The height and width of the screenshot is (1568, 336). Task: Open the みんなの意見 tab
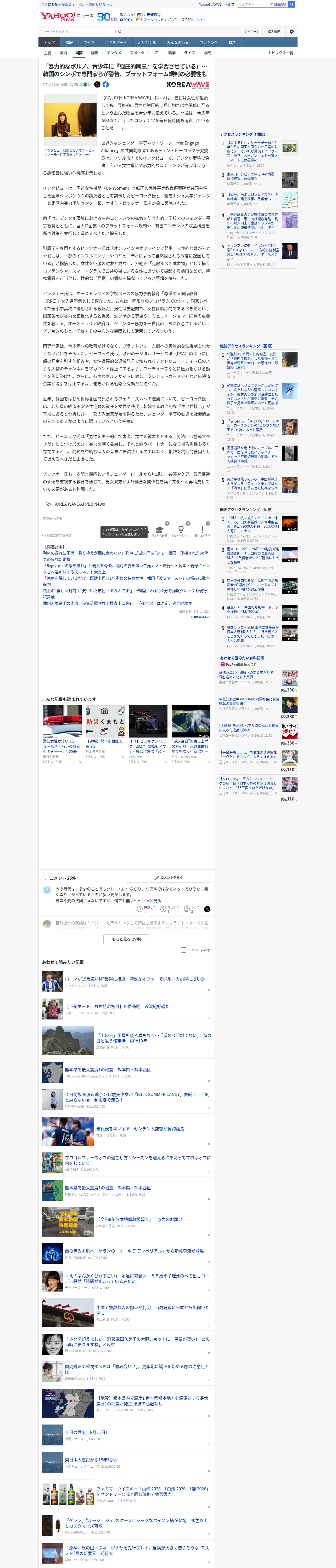pyautogui.click(x=178, y=43)
